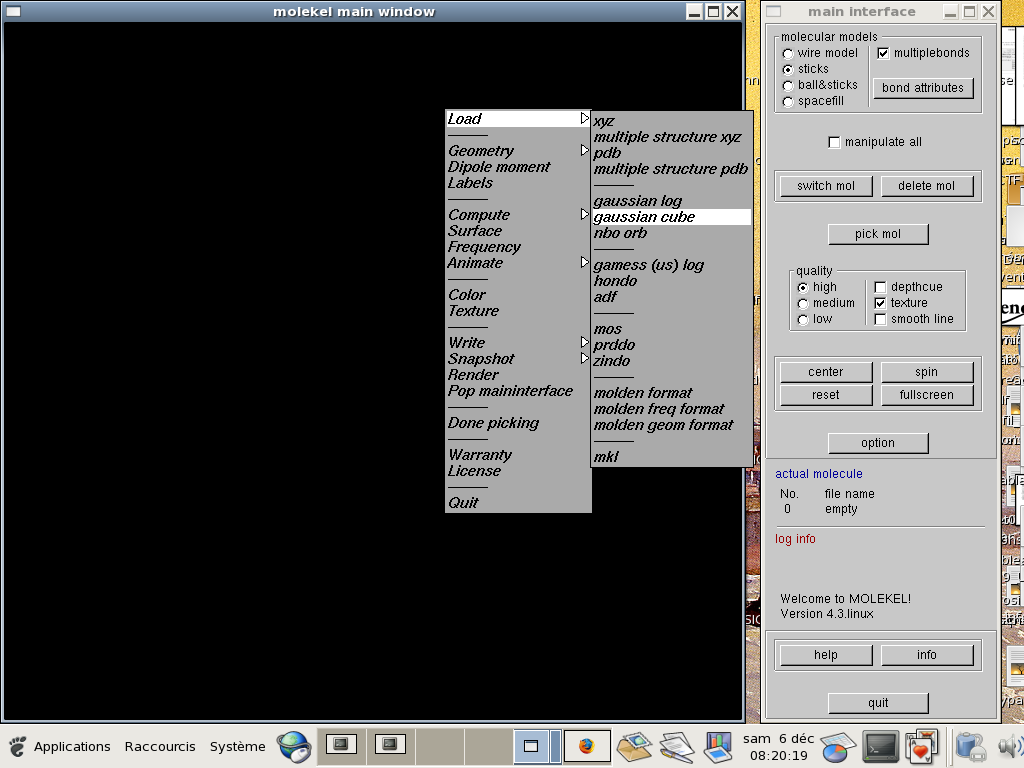Screen dimensions: 1024x768
Task: Expand the Write submenu arrow
Action: 584,342
